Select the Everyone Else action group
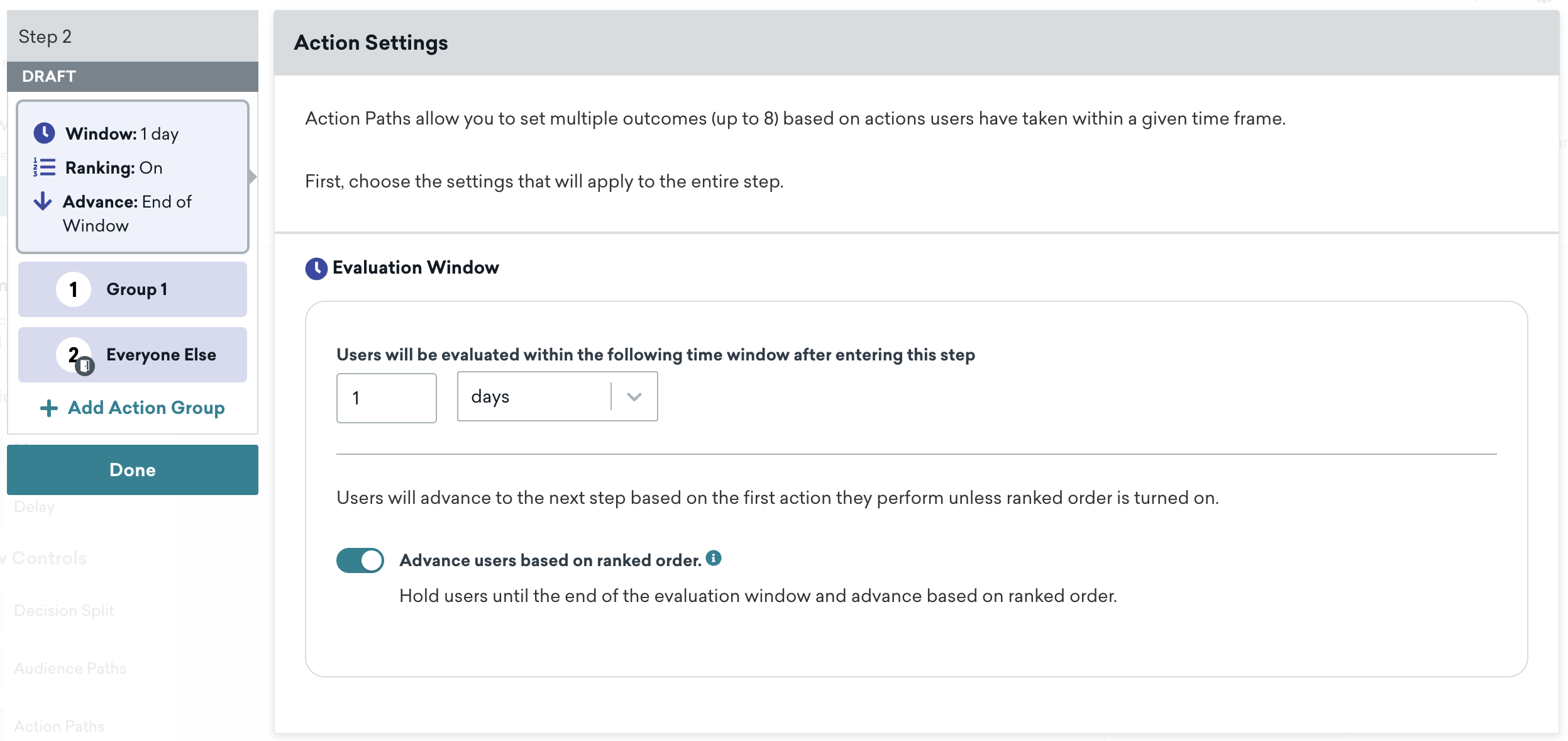Screen dimensions: 1568x741 161,355
